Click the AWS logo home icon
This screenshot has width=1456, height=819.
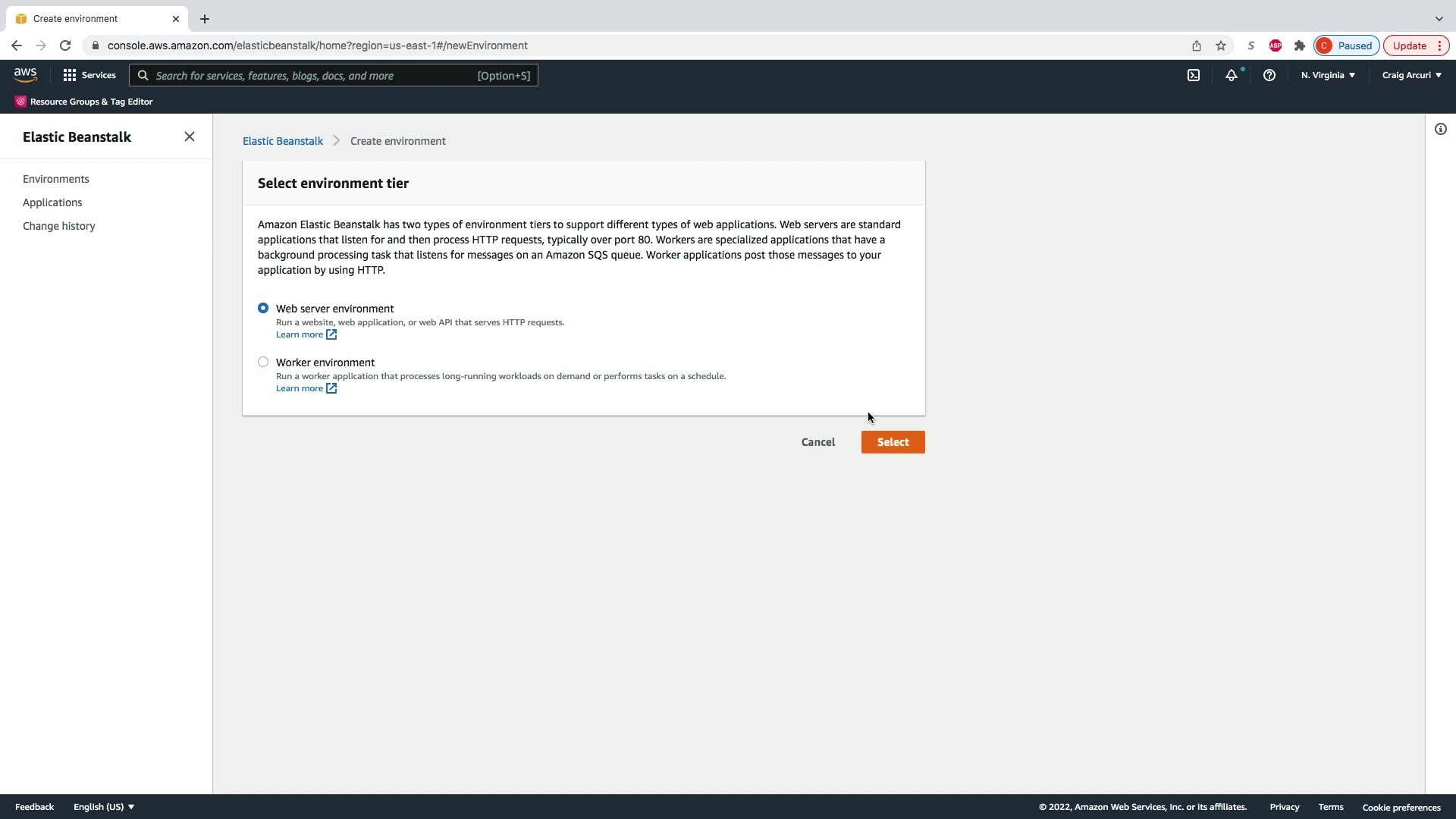25,75
